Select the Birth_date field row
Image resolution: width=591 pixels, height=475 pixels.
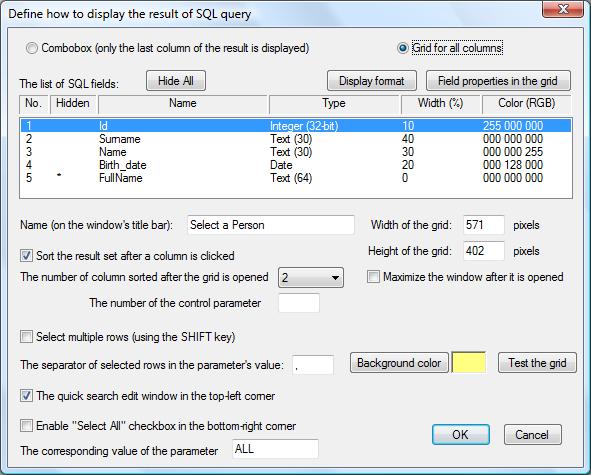296,165
